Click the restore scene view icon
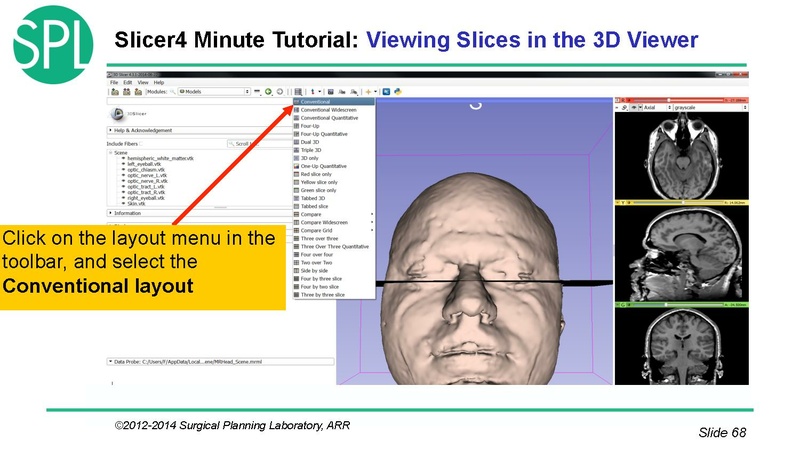The image size is (800, 450). [x=354, y=92]
